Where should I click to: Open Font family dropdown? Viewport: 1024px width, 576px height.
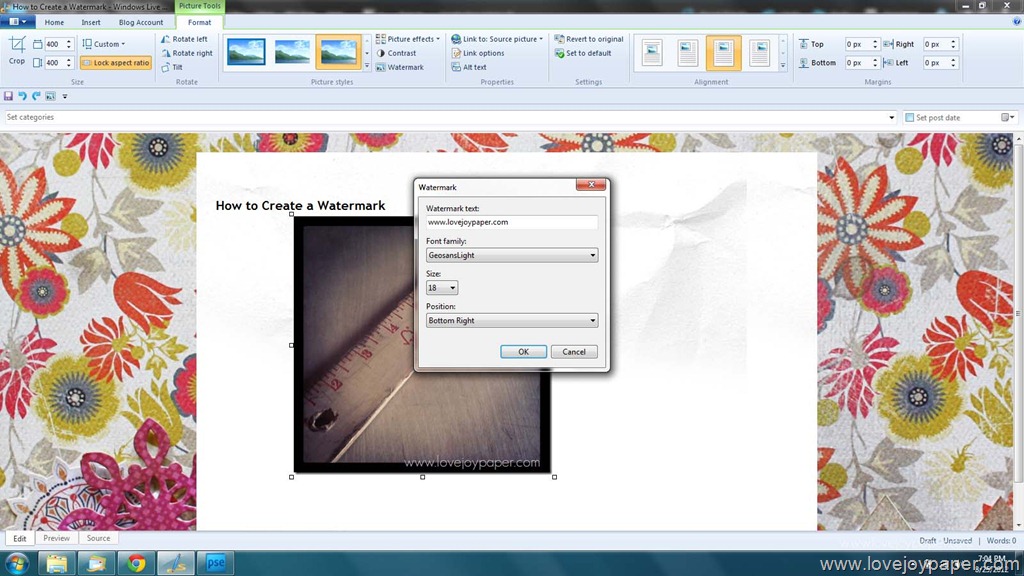click(x=511, y=255)
